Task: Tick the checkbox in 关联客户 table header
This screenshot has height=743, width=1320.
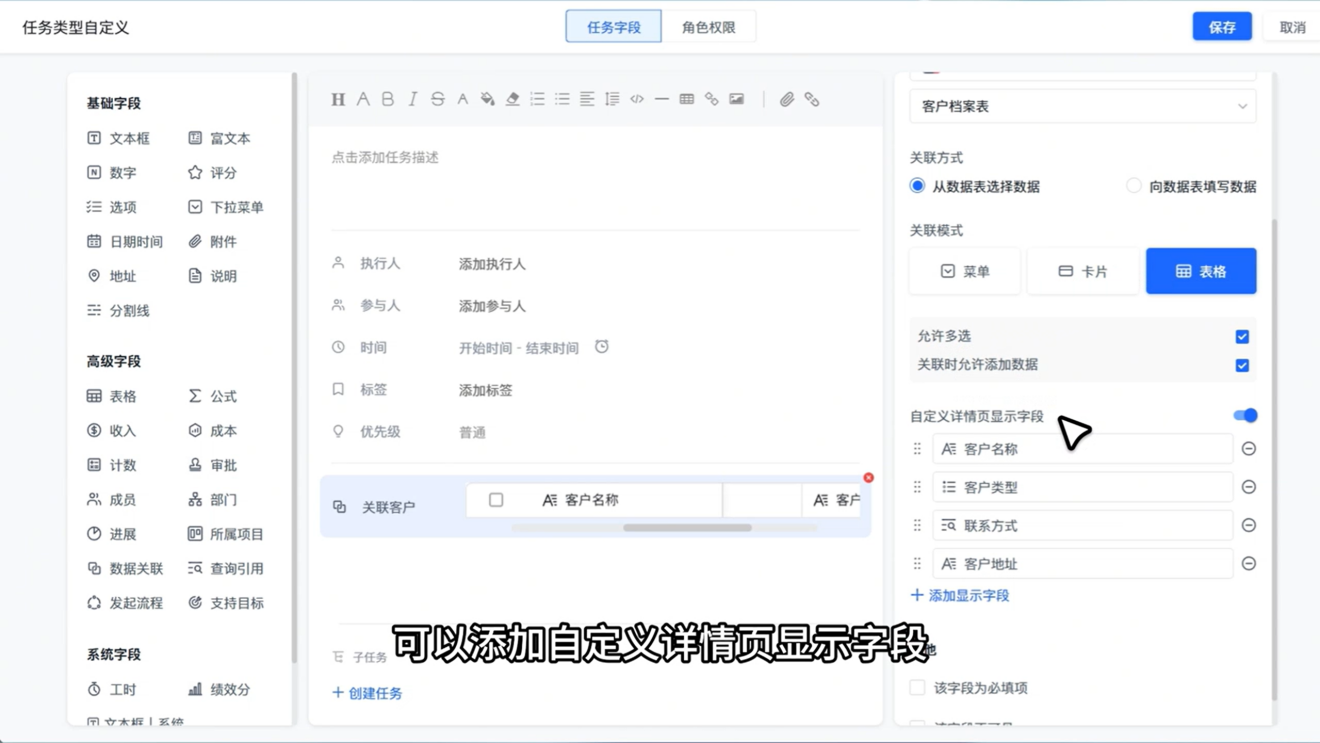Action: click(x=496, y=500)
